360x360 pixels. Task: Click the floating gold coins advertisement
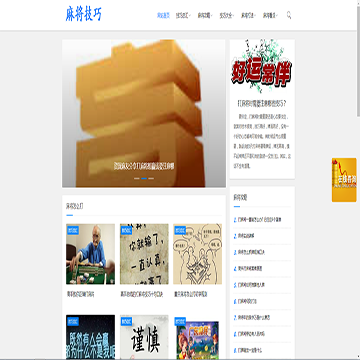point(344,180)
